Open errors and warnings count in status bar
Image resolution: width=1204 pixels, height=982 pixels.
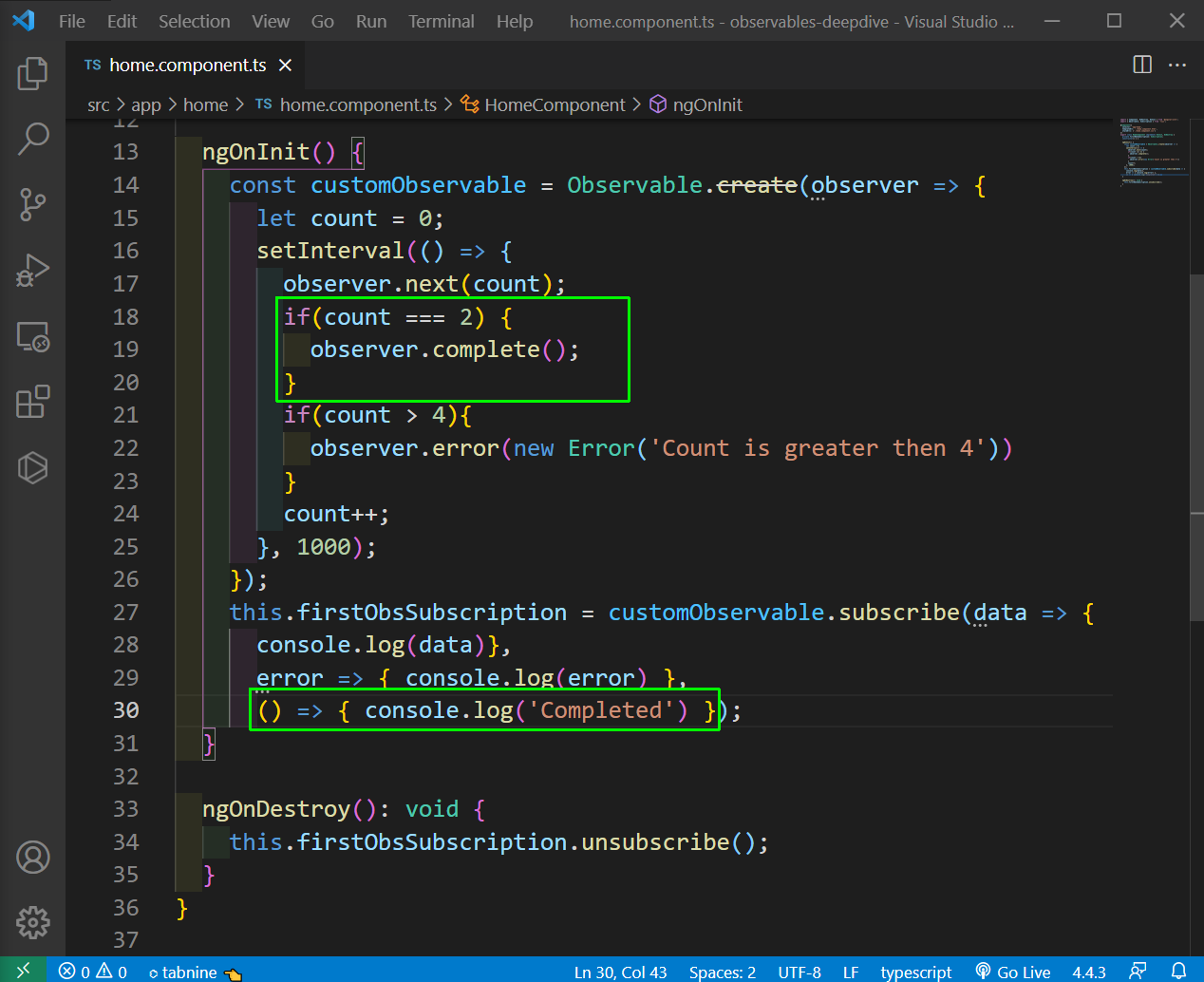coord(92,972)
